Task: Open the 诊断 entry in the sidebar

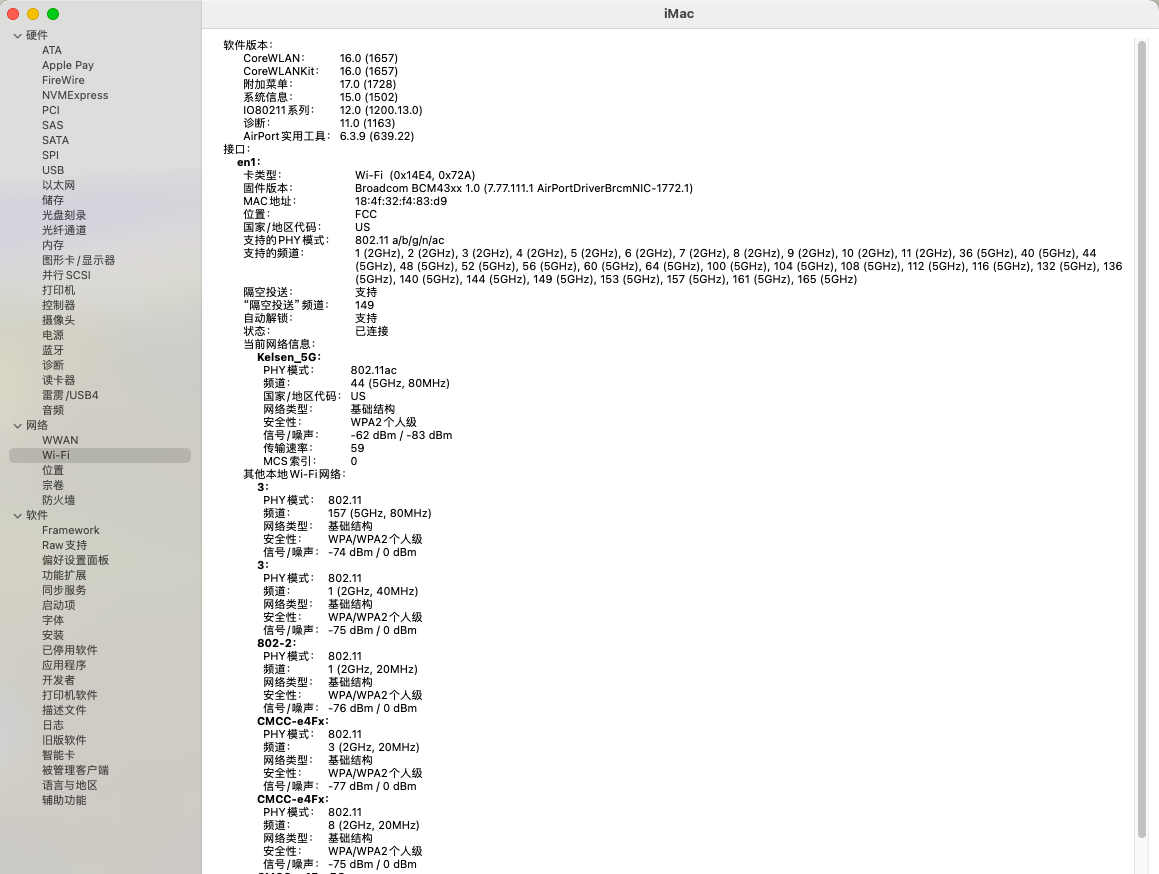Action: tap(53, 365)
